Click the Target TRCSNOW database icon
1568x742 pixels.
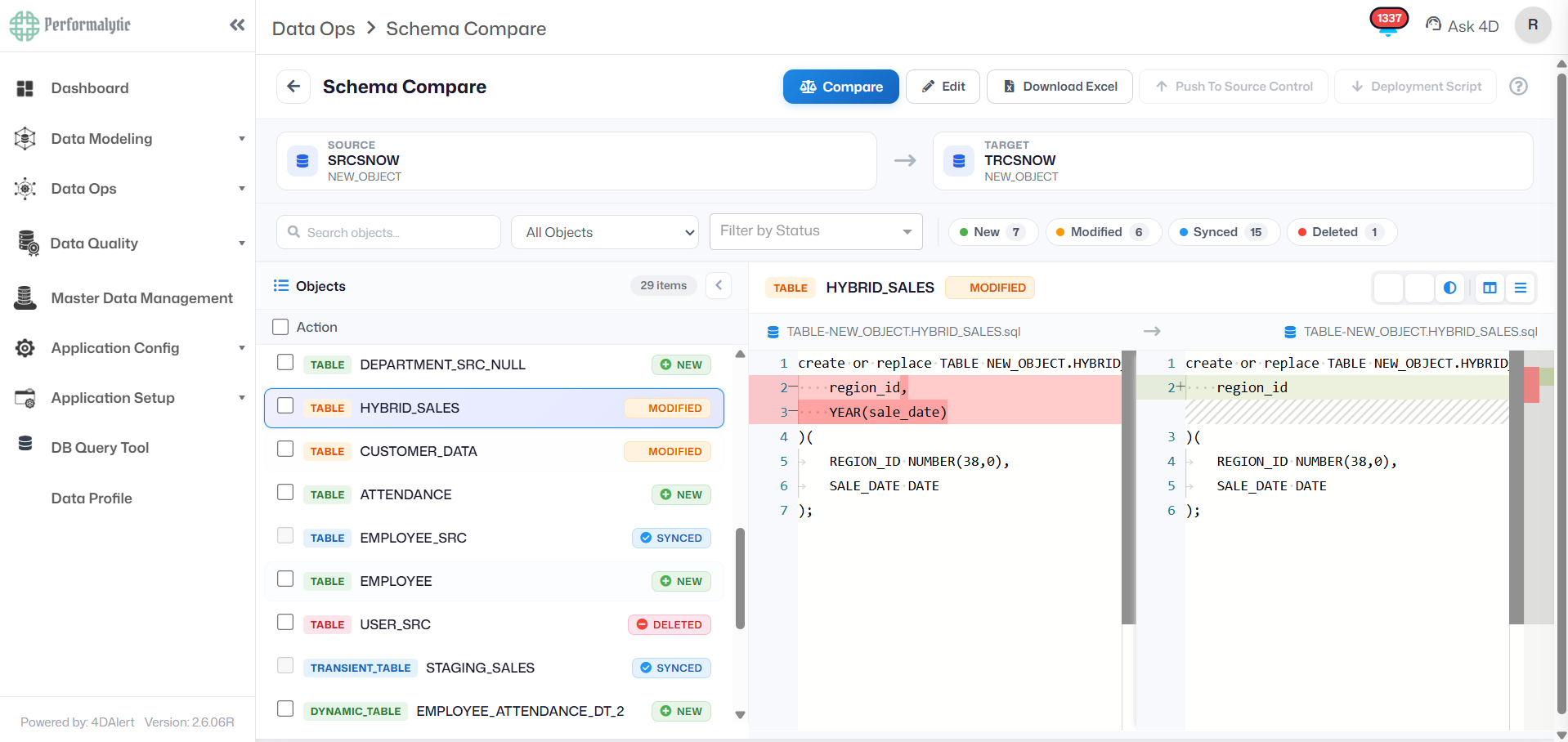tap(959, 161)
